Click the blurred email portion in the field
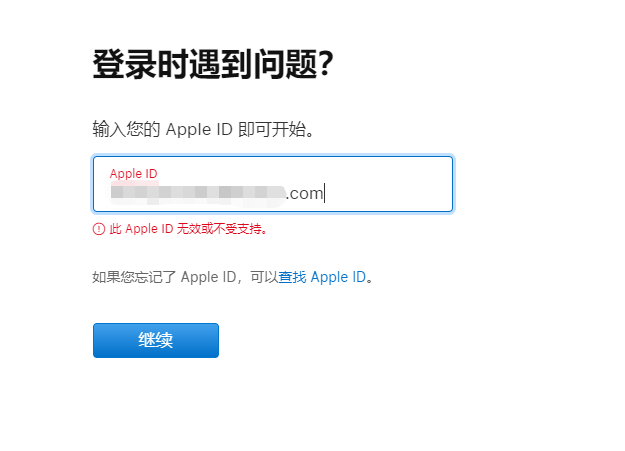Viewport: 625px width, 451px height. coord(198,193)
